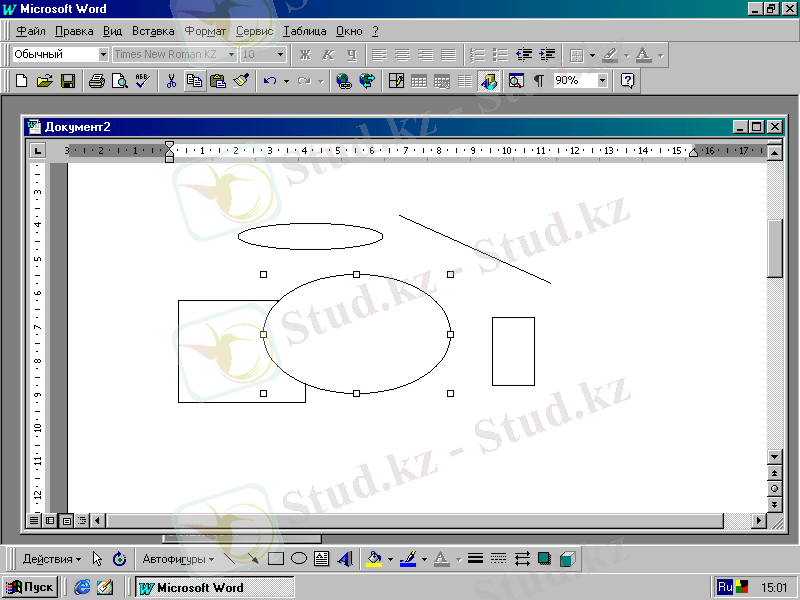Screen dimensions: 800x600
Task: Open the Автофигуры shapes menu
Action: coord(178,559)
